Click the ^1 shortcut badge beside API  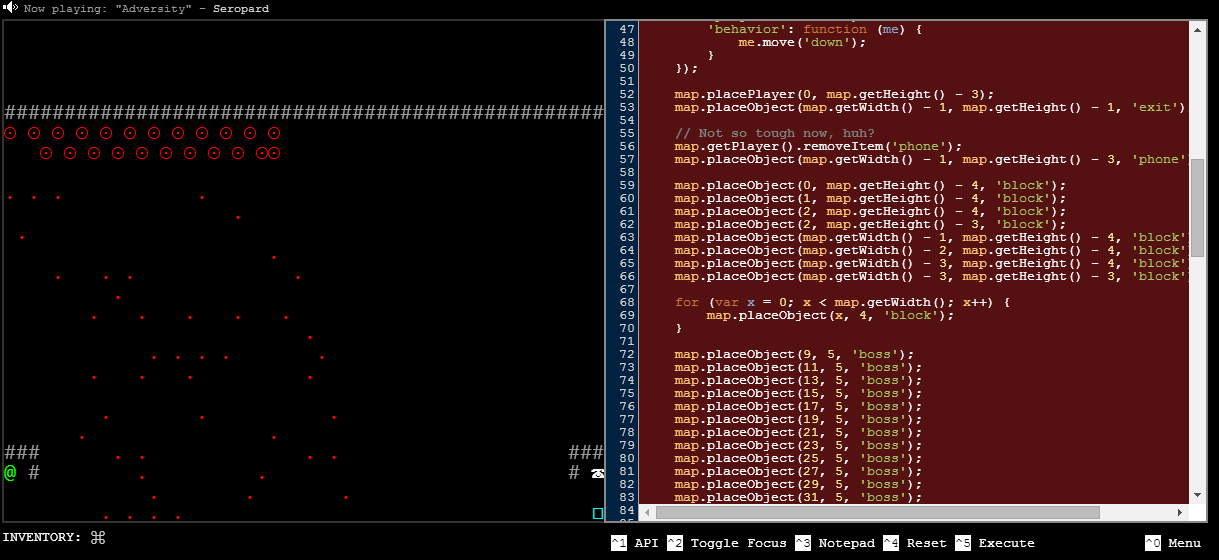coord(618,543)
